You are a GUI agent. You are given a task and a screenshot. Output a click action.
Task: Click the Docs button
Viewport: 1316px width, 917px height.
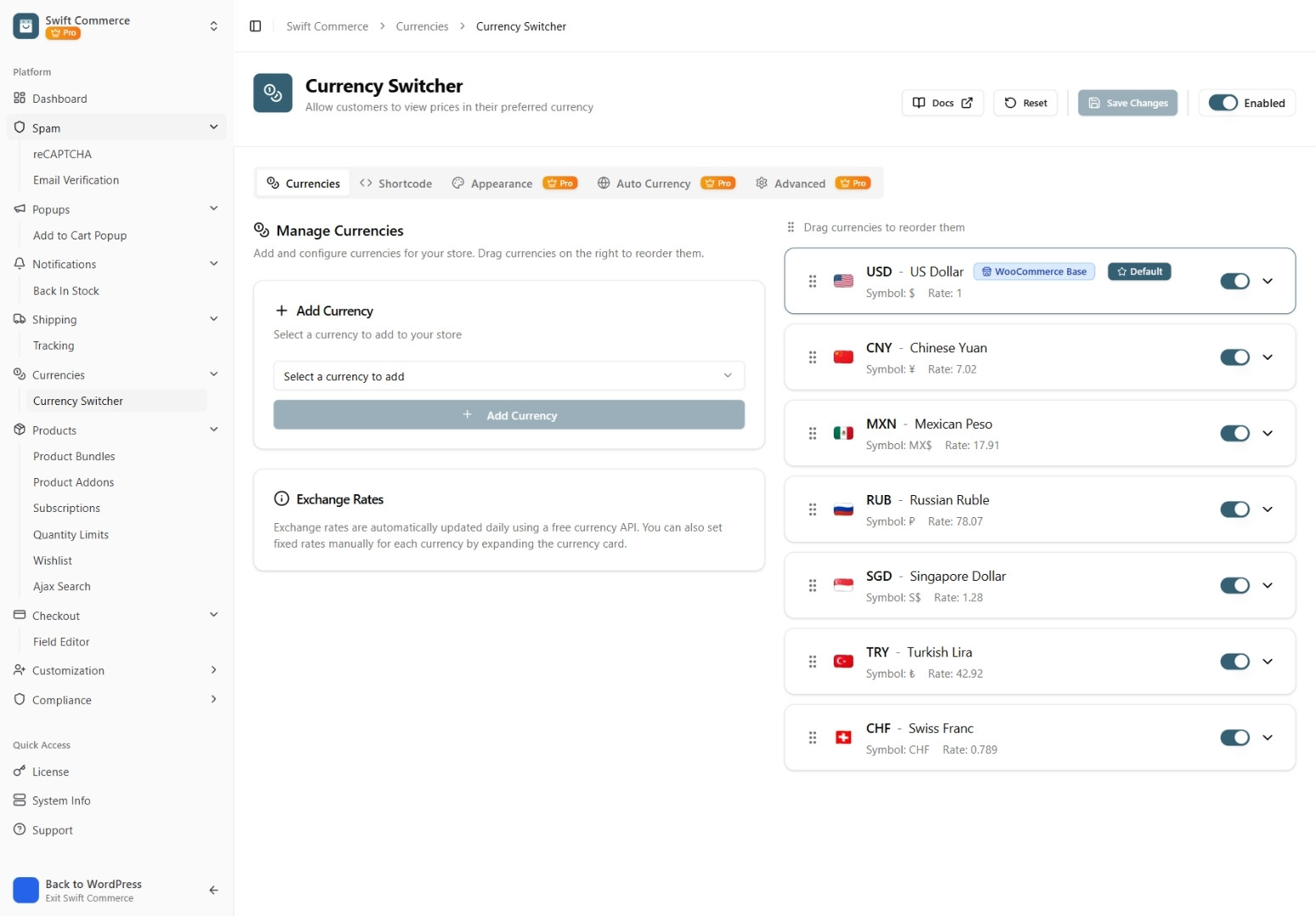pos(942,103)
